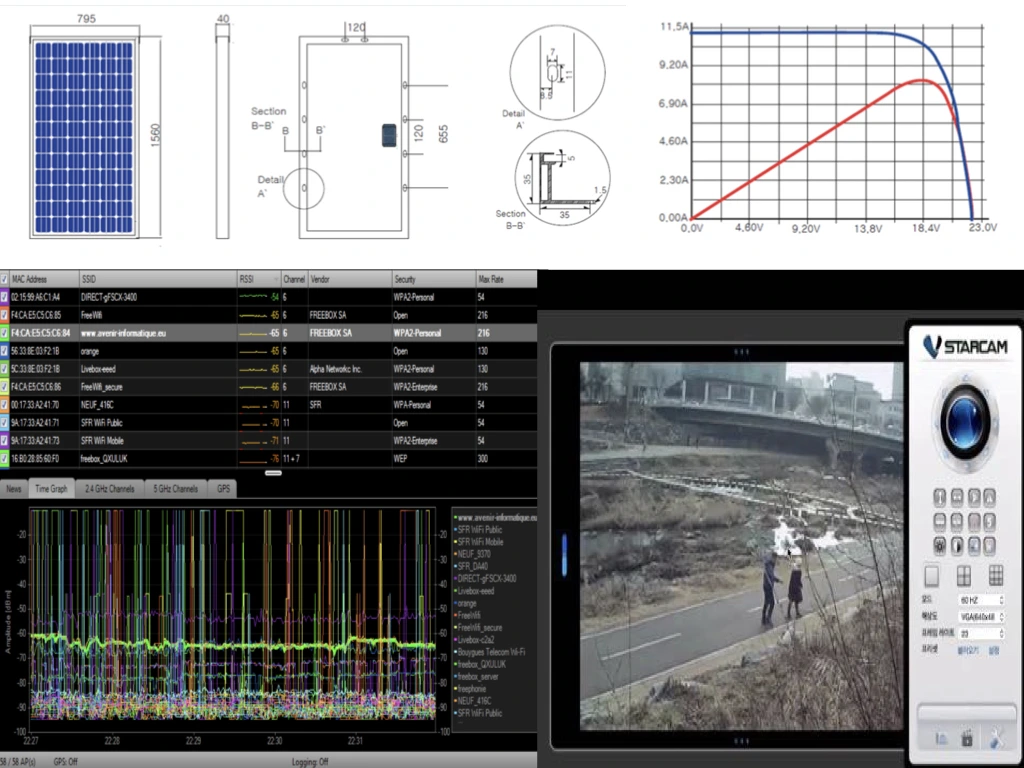Screen dimensions: 1024x768
Task: Open the VGA(640x480) resolution dropdown
Action: (x=980, y=616)
